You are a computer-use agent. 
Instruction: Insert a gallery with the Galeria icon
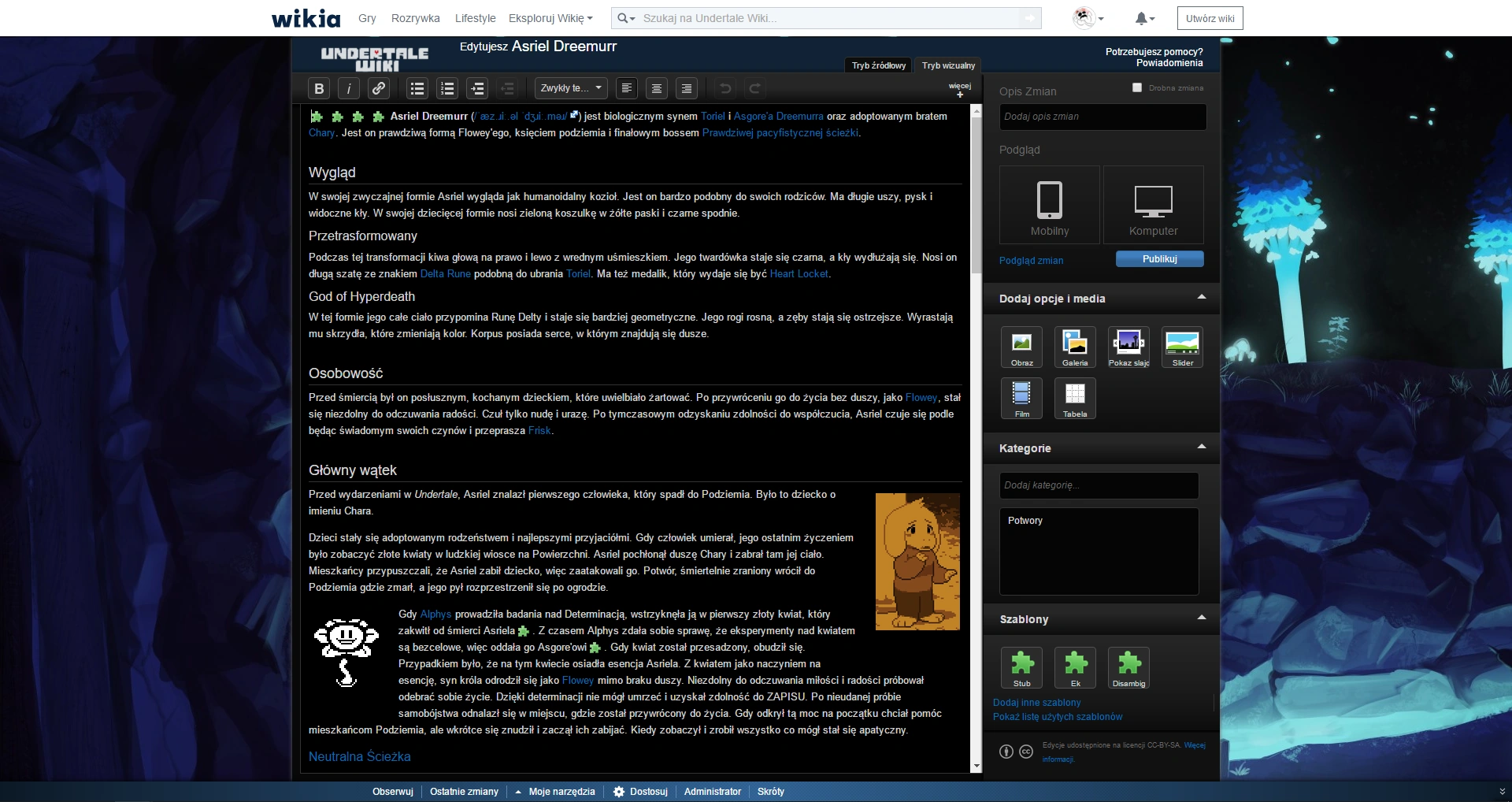tap(1075, 347)
